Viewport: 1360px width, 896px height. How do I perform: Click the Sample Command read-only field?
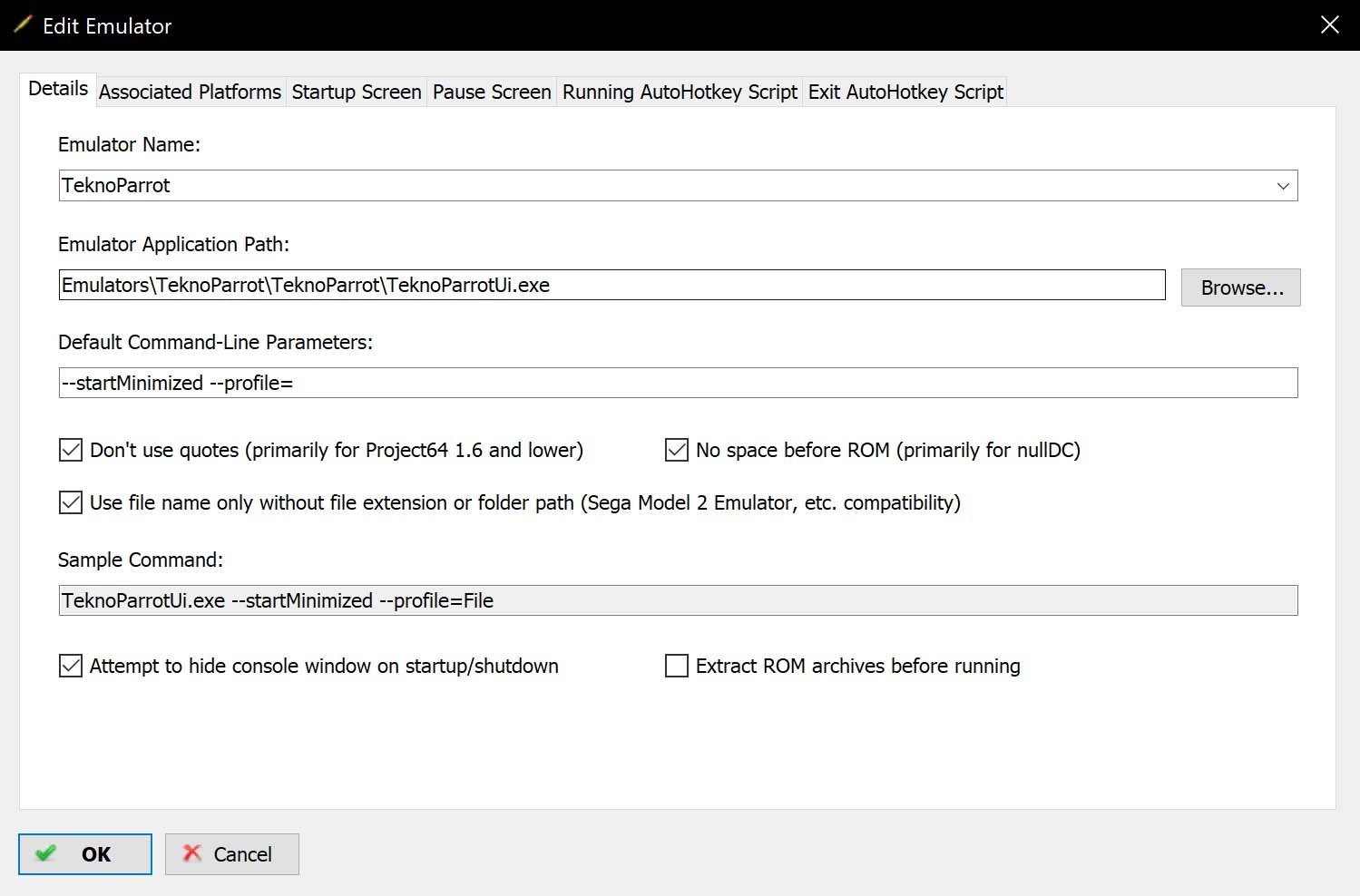coord(679,600)
